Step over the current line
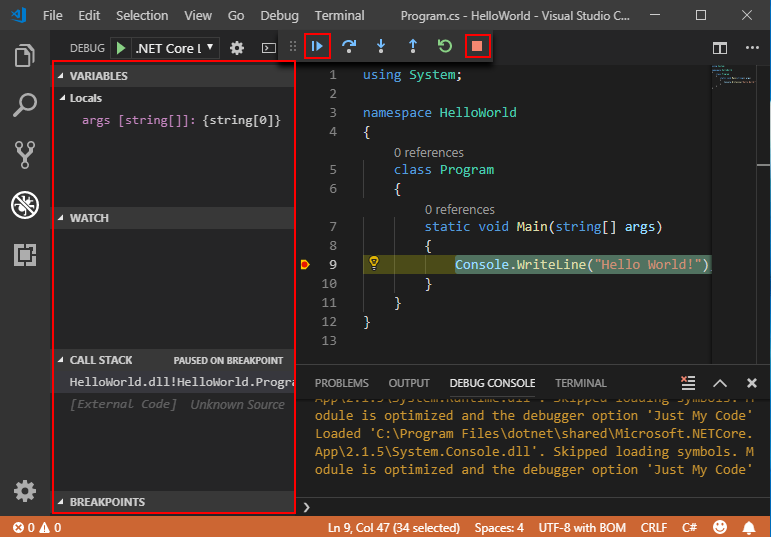Image resolution: width=771 pixels, height=537 pixels. [x=349, y=46]
